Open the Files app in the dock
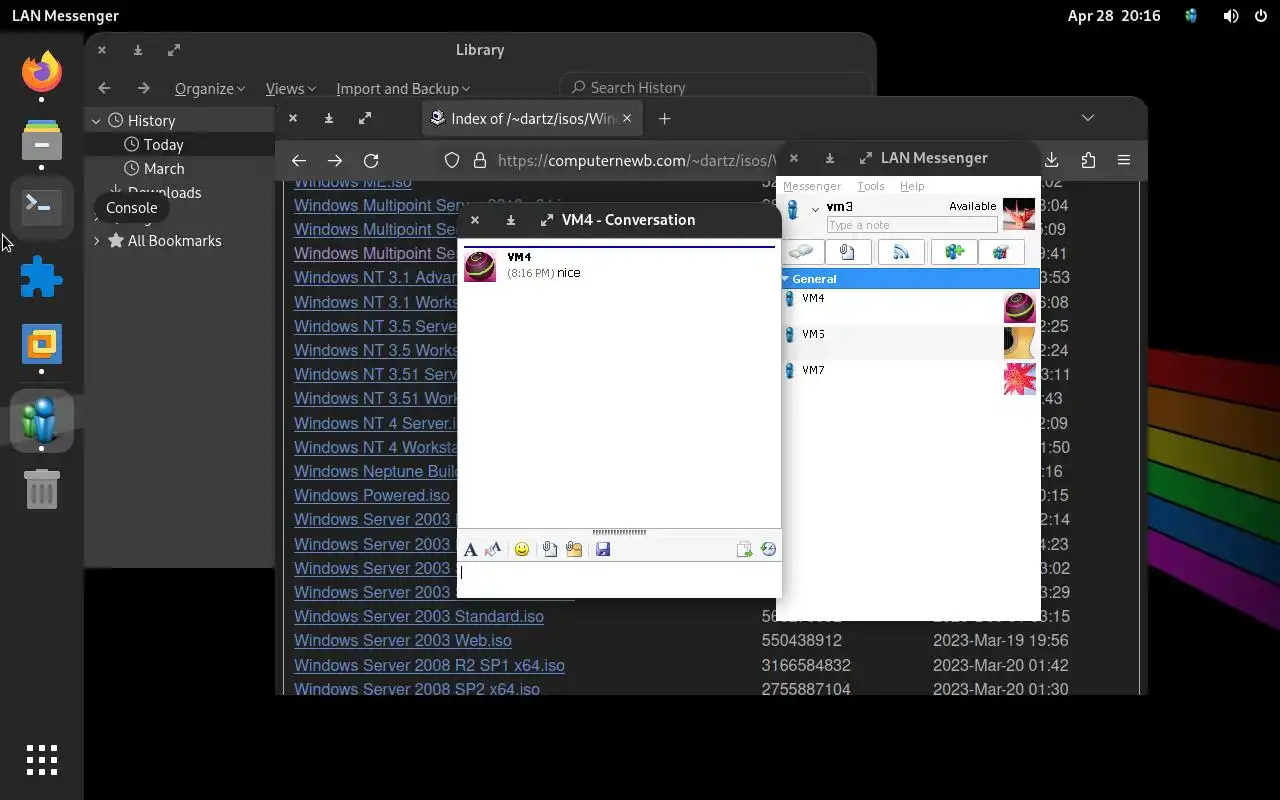Screen dimensions: 1280x800 click(x=42, y=140)
